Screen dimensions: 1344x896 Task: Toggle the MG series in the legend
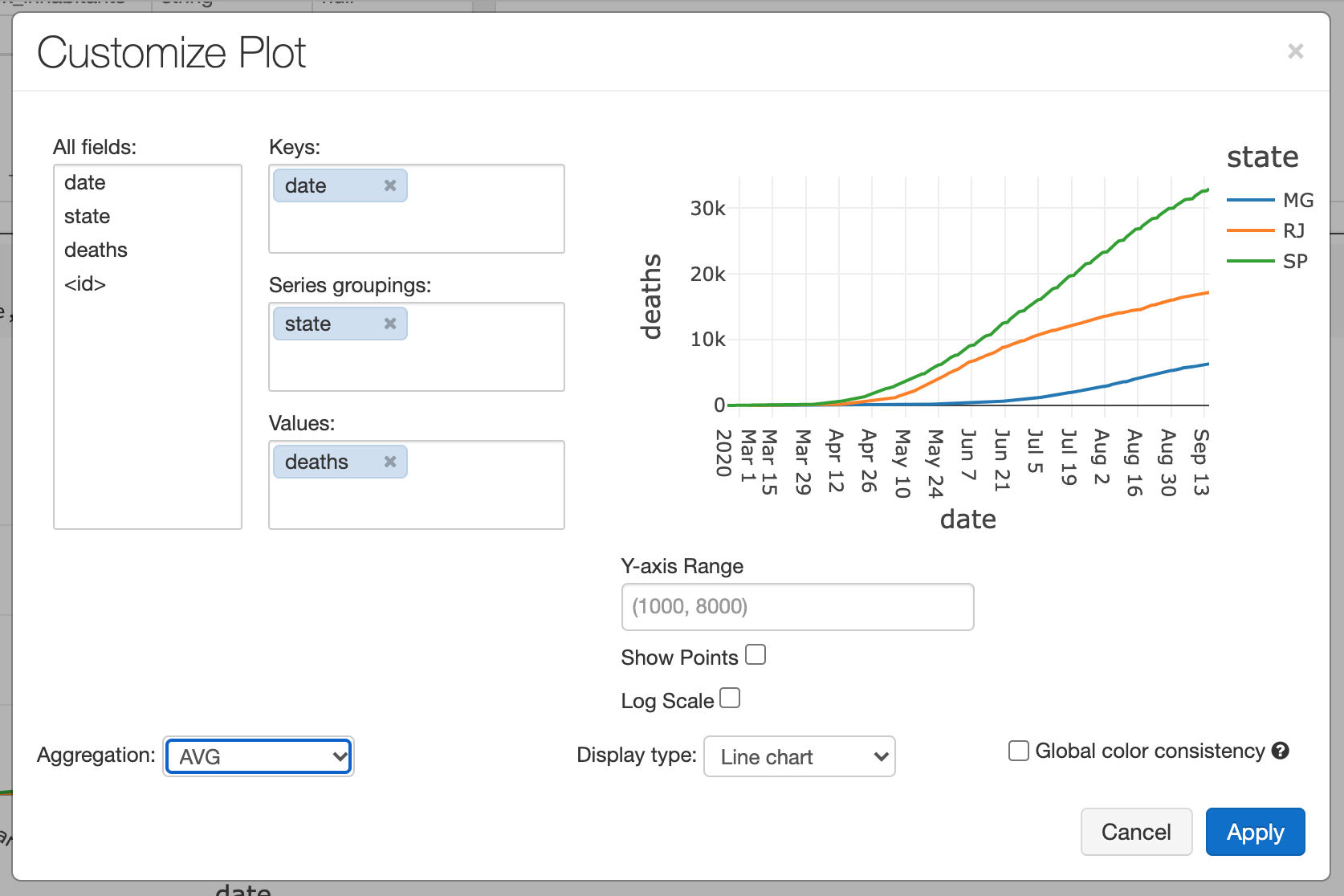(1297, 200)
